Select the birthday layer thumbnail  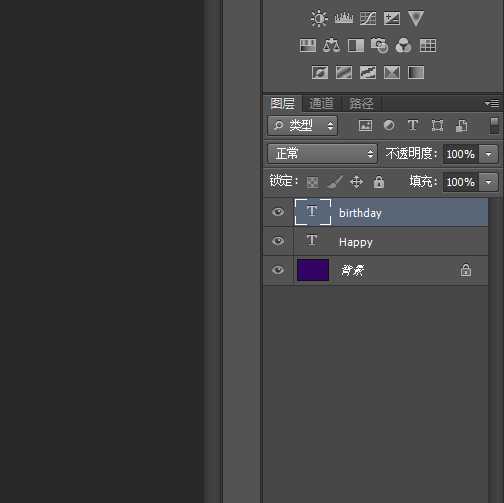click(313, 212)
